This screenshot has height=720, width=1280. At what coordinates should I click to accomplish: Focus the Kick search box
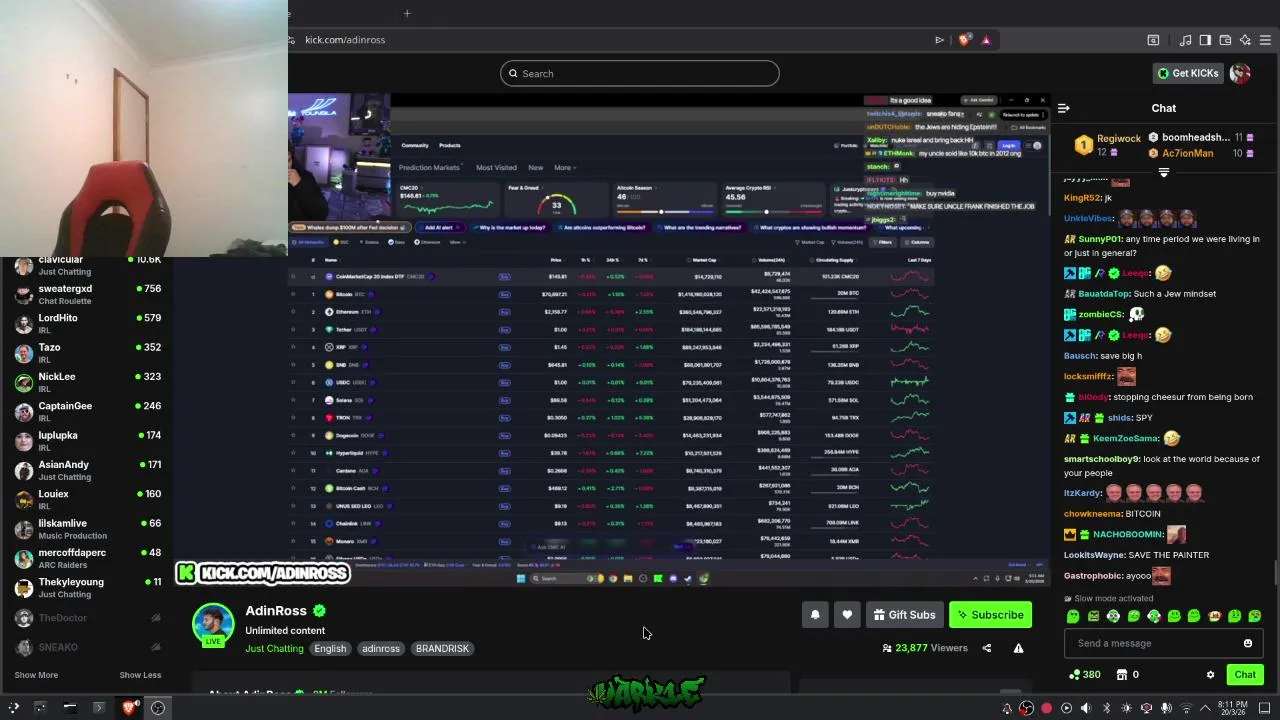[640, 73]
